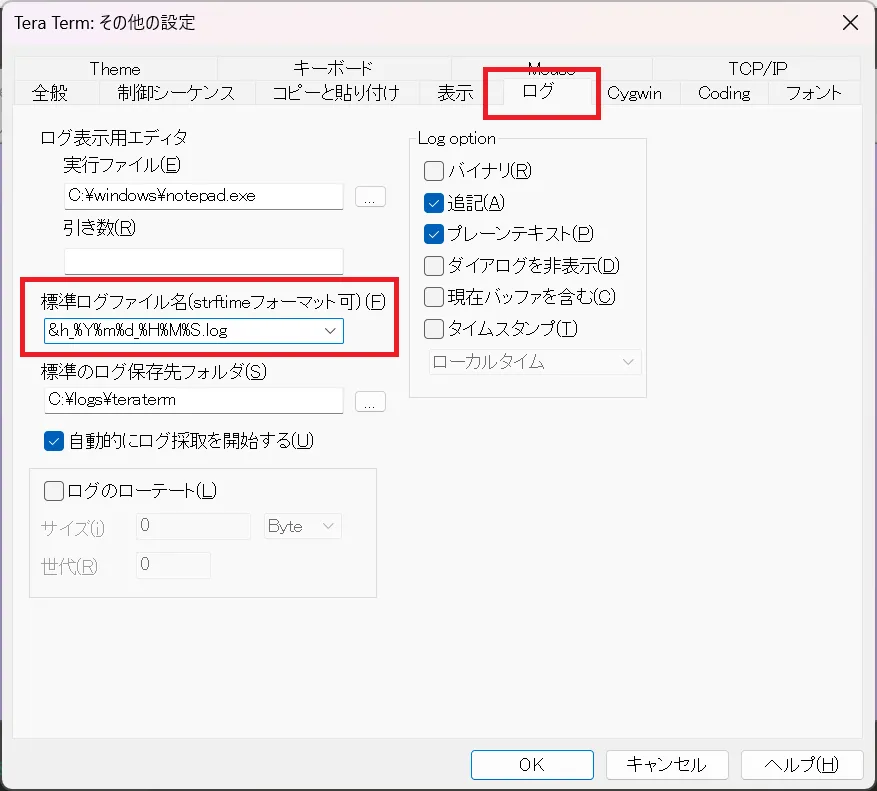Expand the standard log filename dropdown
Viewport: 877px width, 791px height.
click(330, 331)
